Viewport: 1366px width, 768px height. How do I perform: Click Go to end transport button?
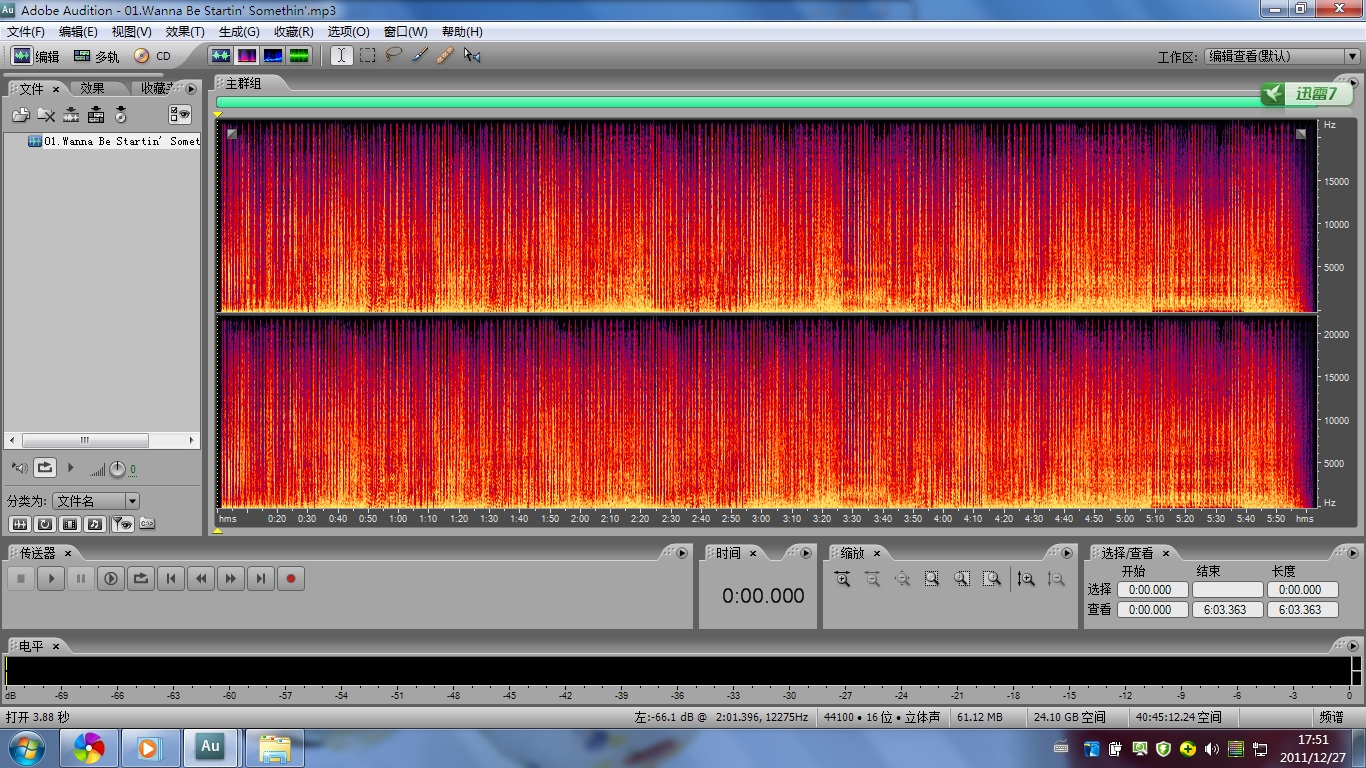coord(261,578)
